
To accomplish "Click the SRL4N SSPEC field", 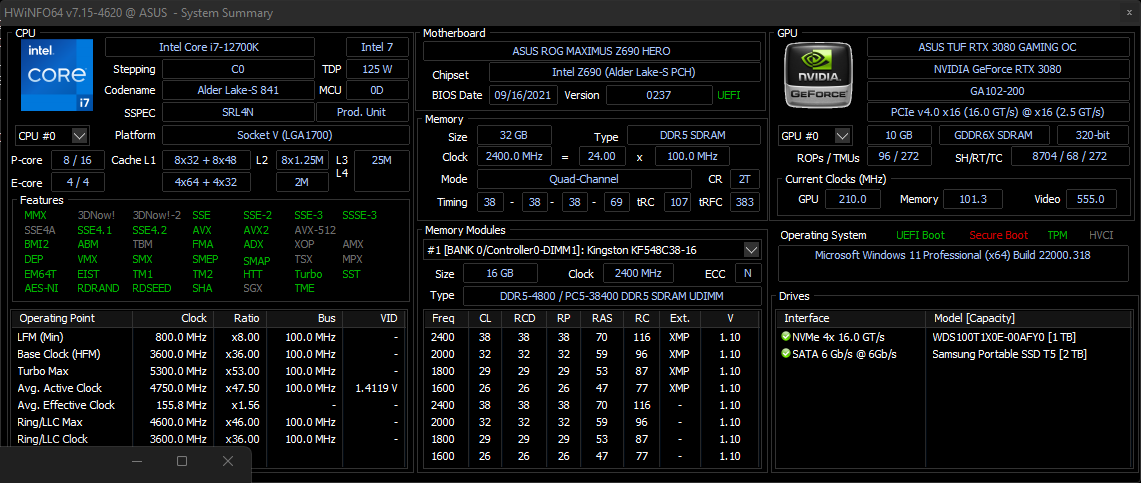I will (238, 112).
